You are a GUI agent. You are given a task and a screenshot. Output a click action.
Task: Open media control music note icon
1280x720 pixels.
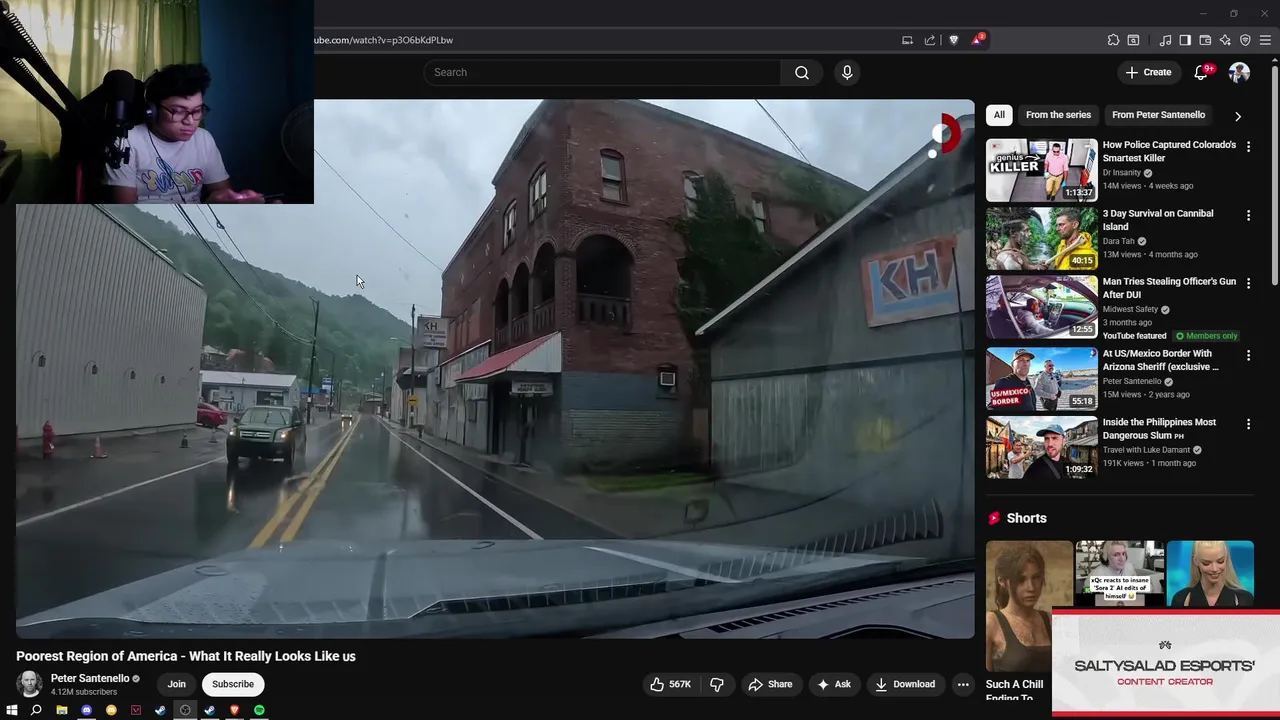tap(1165, 40)
